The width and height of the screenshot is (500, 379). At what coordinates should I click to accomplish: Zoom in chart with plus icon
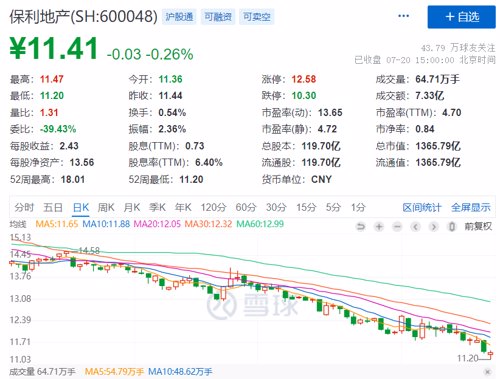coord(379,227)
